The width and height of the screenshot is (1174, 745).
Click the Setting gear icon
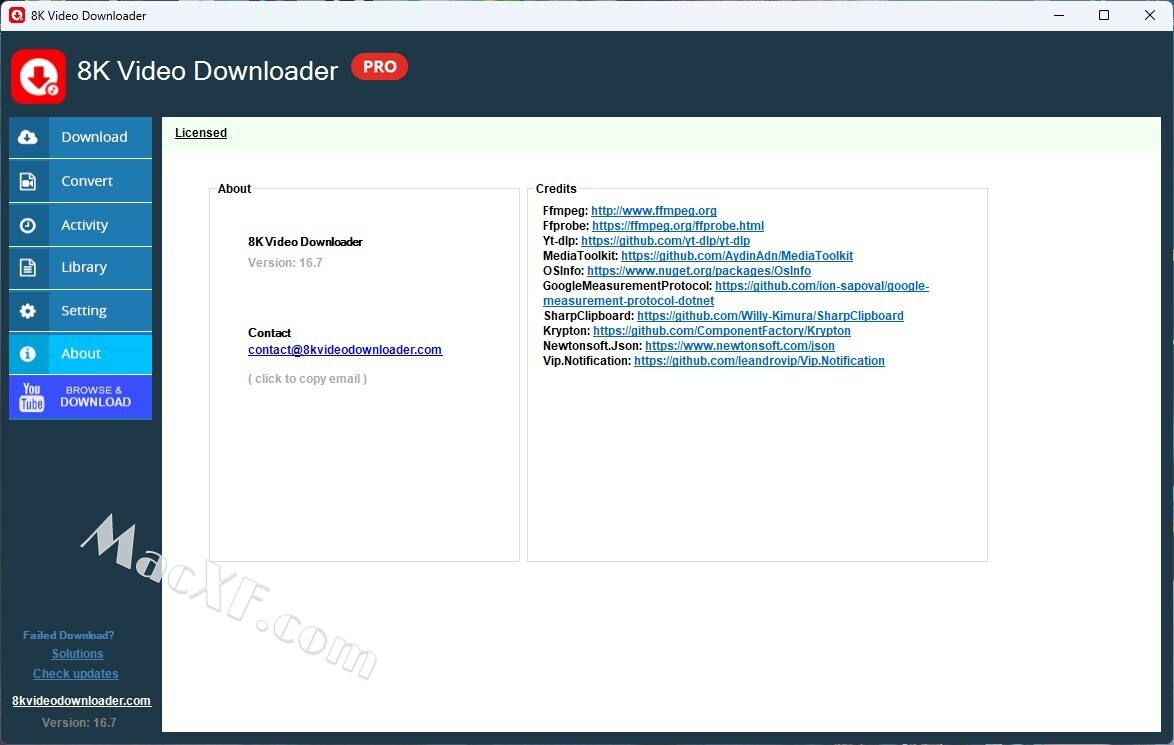point(28,311)
